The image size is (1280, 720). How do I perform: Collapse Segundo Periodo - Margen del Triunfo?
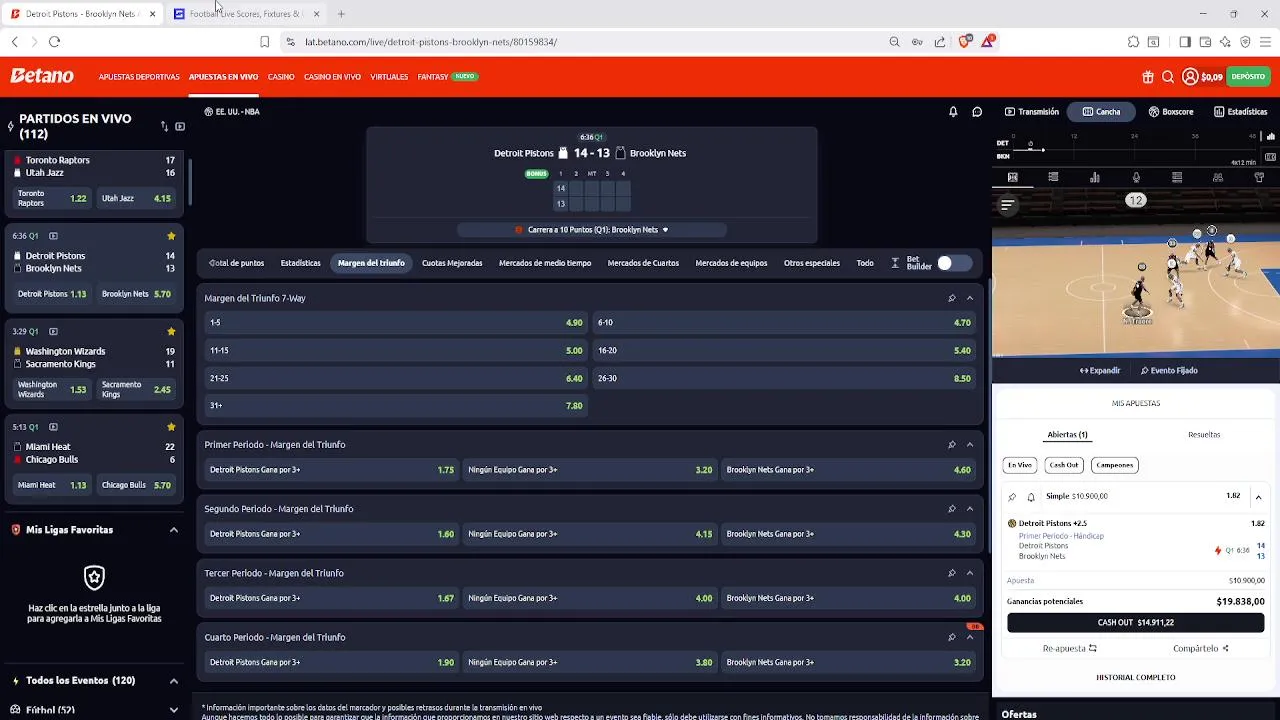point(970,509)
